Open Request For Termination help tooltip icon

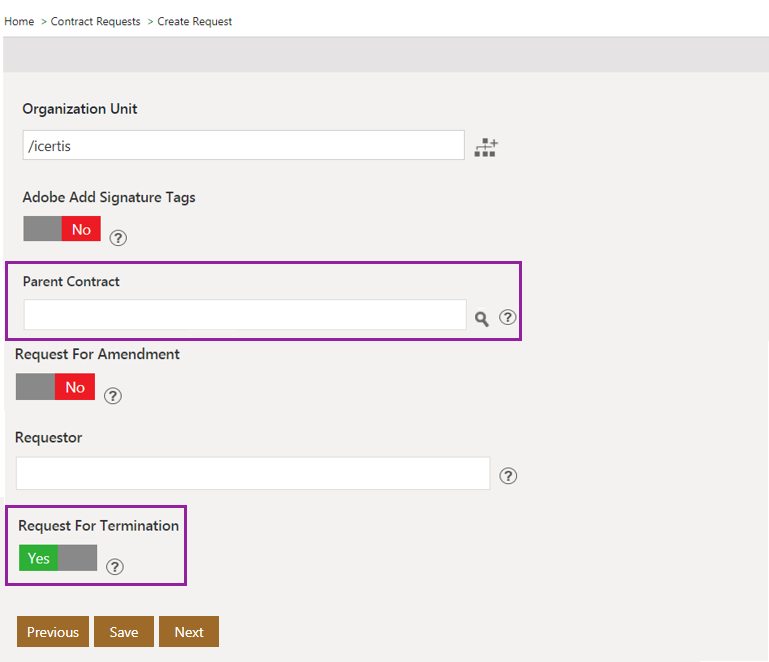pyautogui.click(x=115, y=567)
